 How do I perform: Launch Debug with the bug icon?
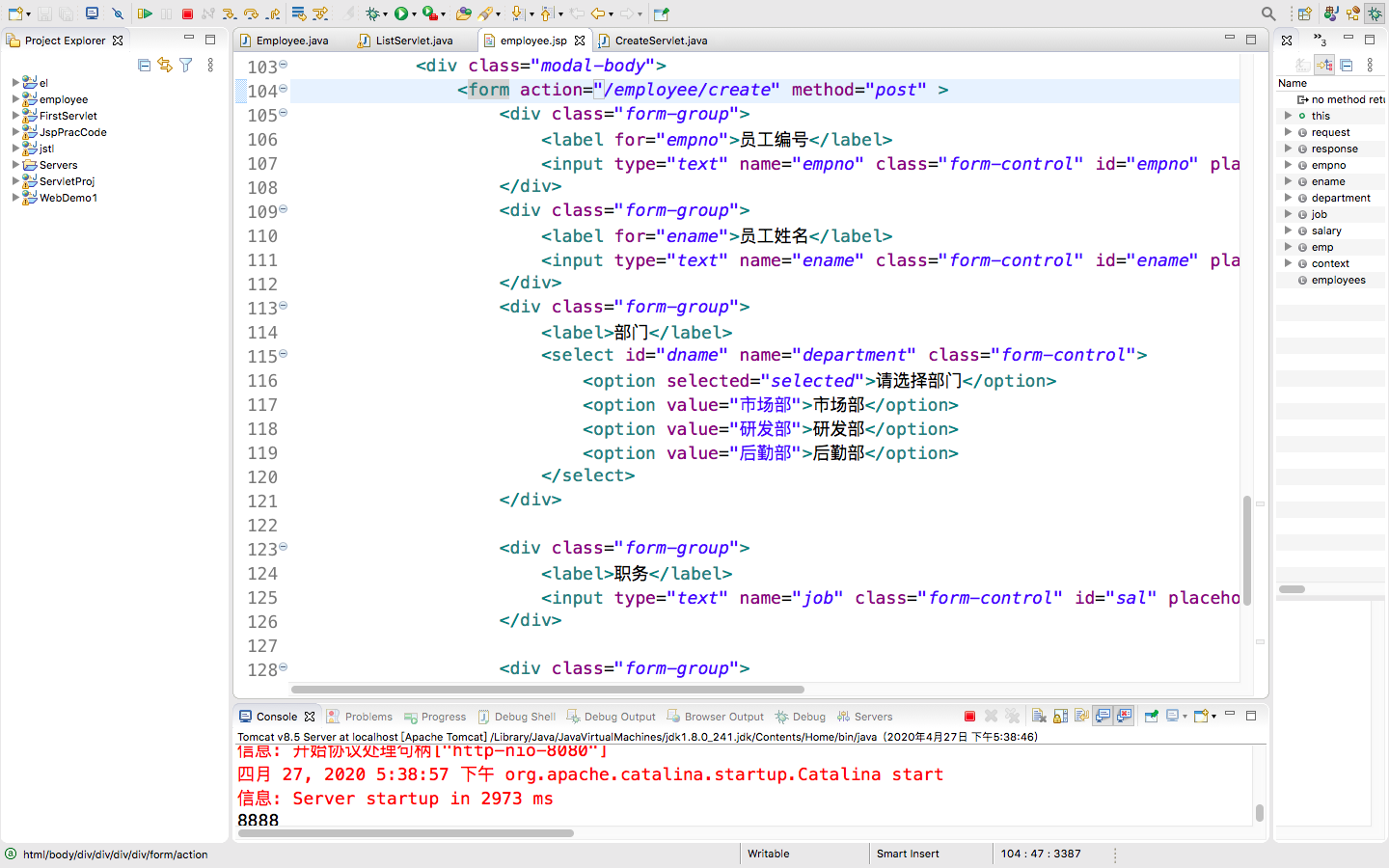point(372,14)
